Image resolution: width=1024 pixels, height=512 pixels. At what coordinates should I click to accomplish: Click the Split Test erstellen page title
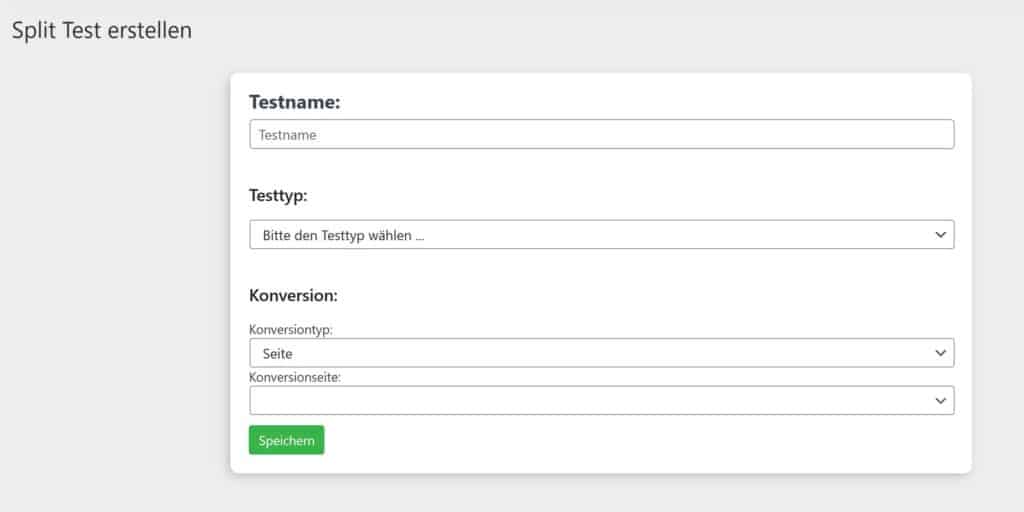coord(102,31)
